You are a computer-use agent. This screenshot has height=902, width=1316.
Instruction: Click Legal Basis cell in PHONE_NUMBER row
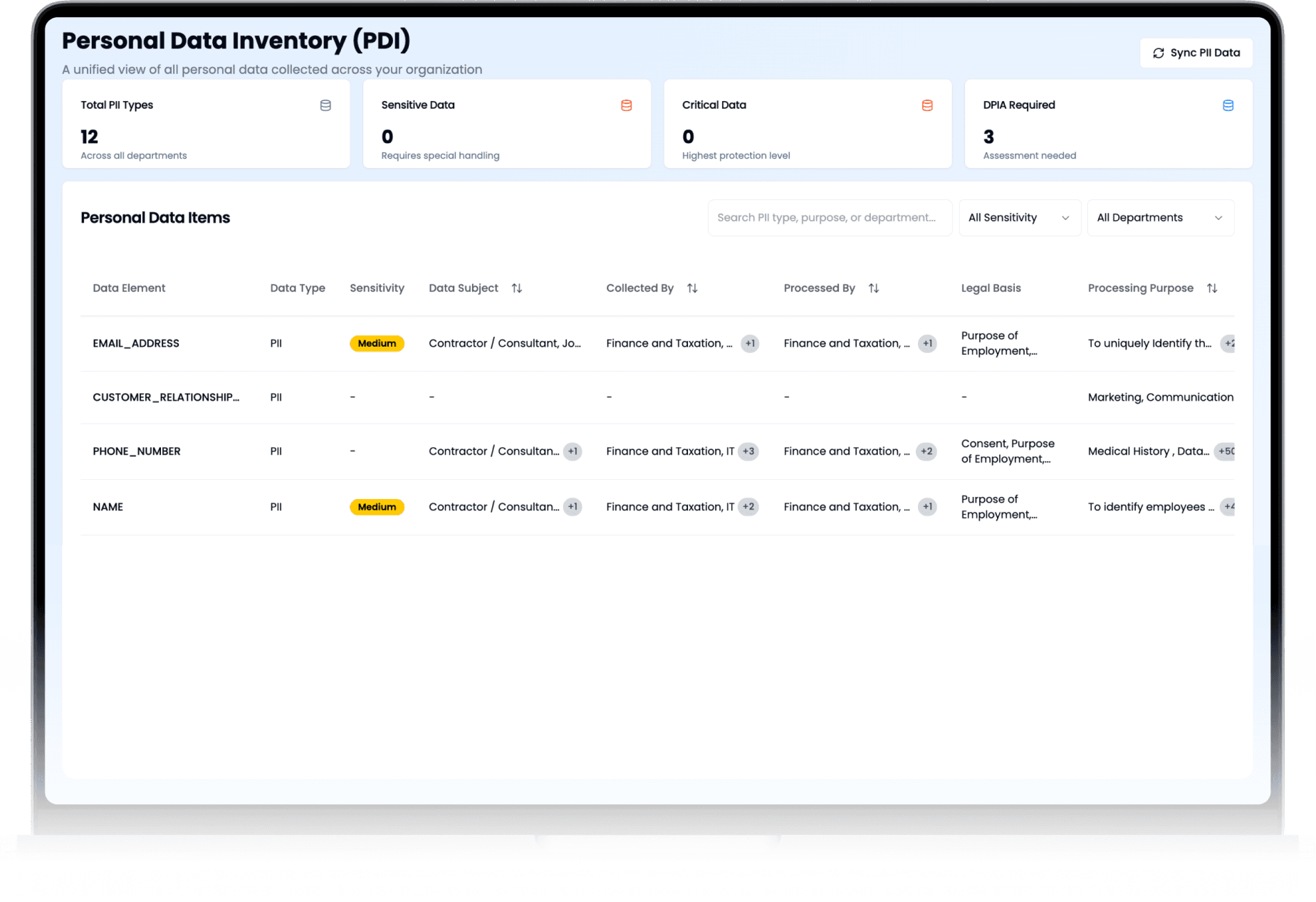[x=1008, y=451]
